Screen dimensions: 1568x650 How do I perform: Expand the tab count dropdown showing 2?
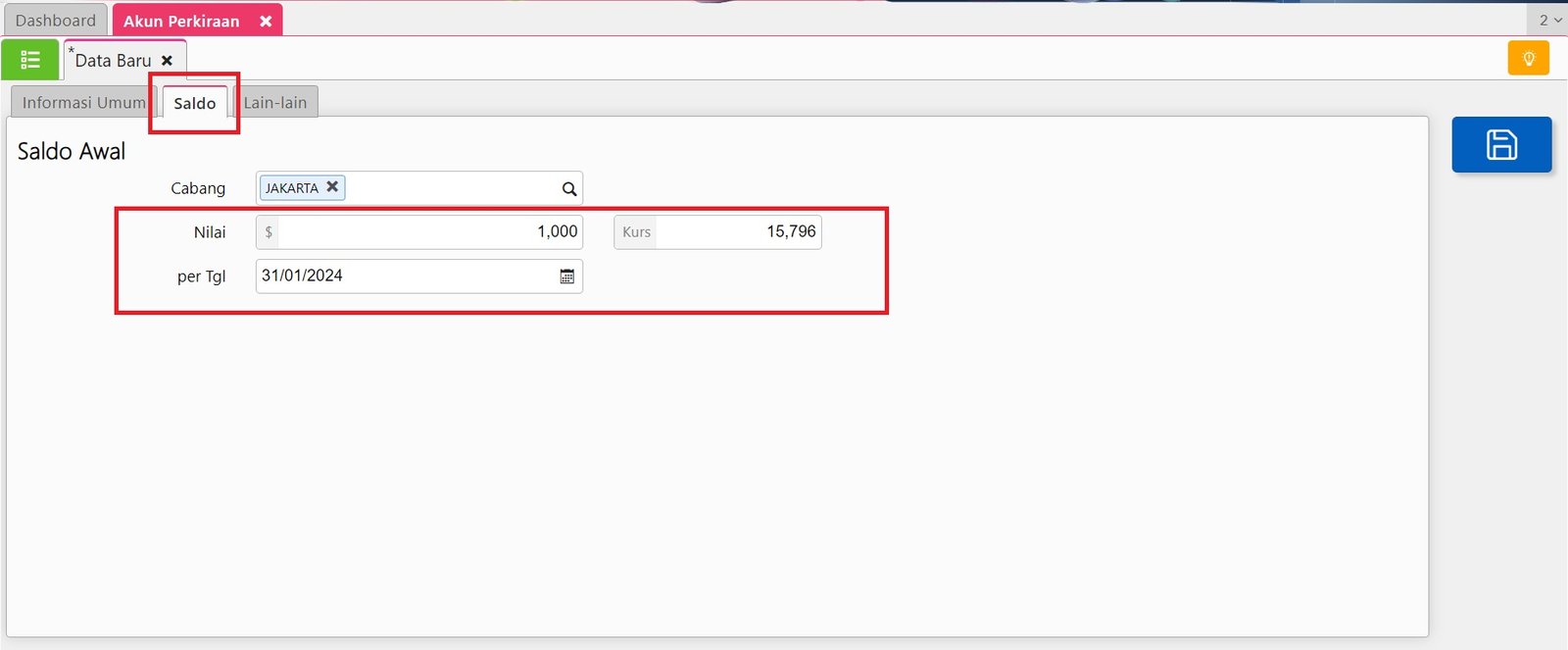pos(1549,20)
